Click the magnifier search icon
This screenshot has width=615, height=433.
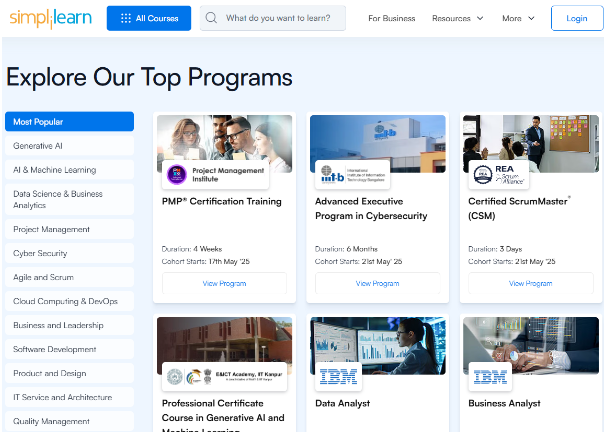(x=211, y=18)
